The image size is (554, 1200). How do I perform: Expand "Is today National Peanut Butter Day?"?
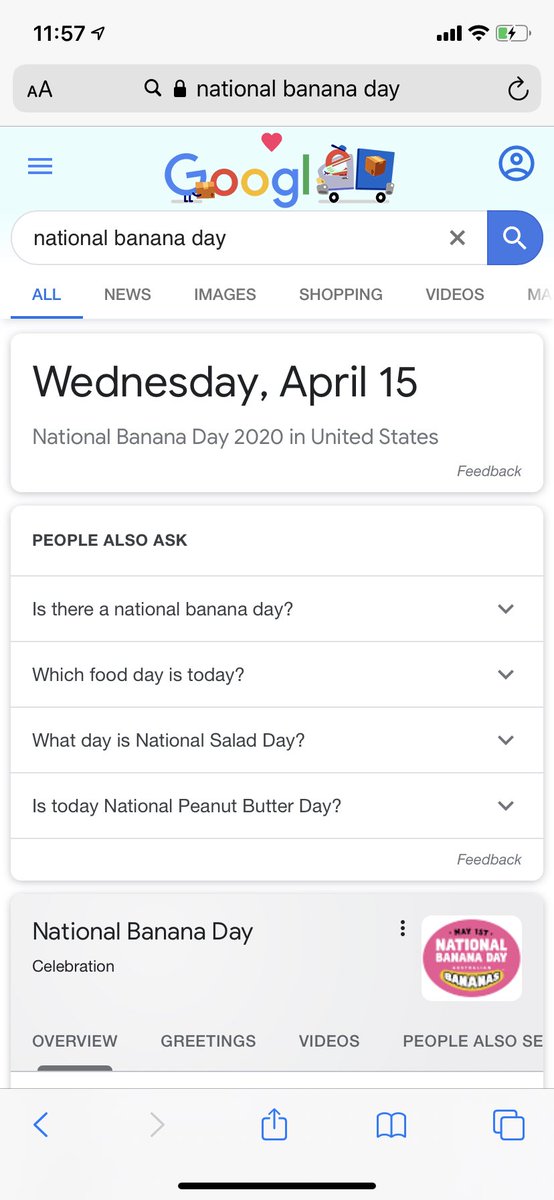pyautogui.click(x=277, y=806)
